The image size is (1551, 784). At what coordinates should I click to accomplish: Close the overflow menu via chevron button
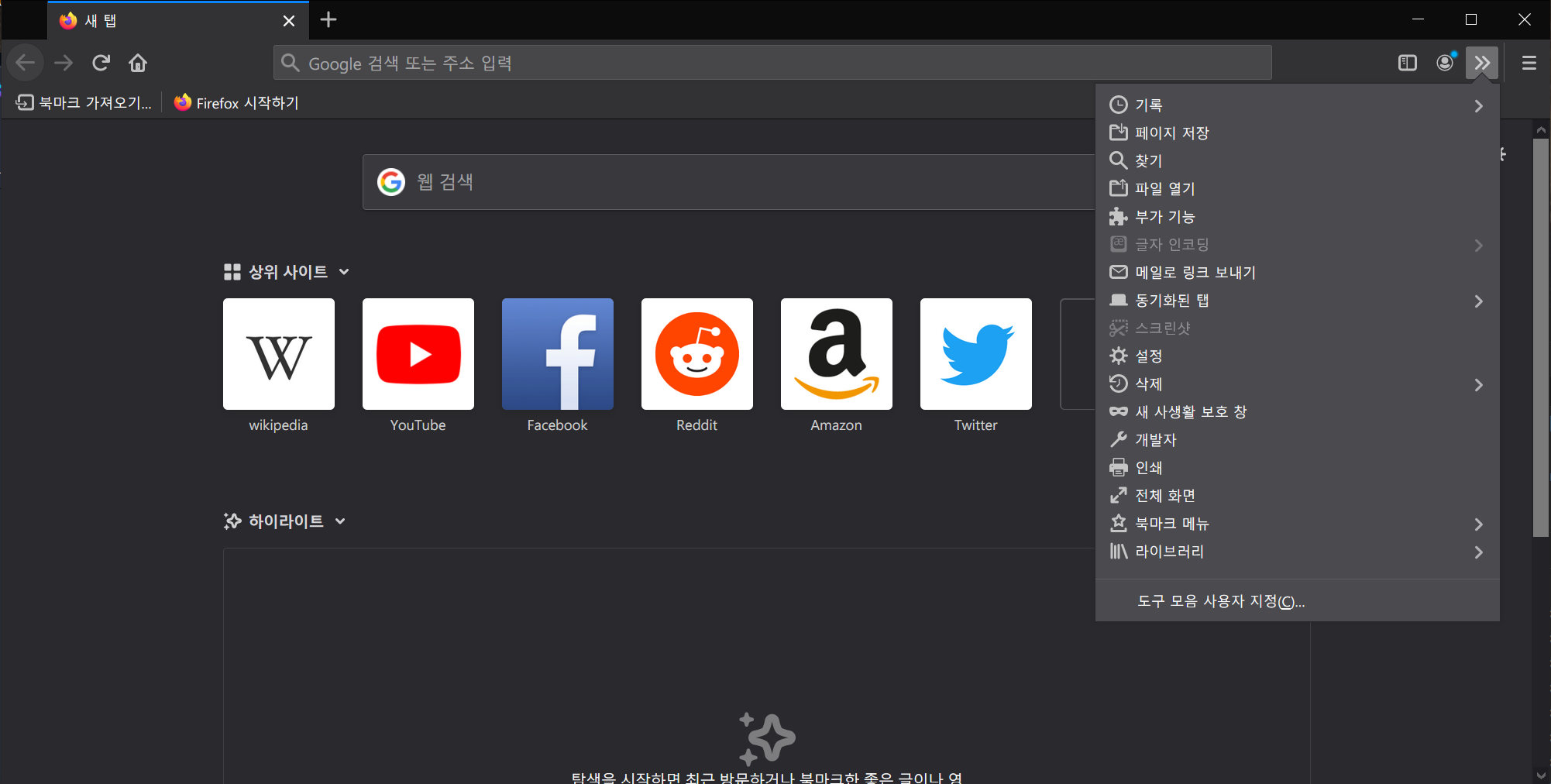(1482, 63)
